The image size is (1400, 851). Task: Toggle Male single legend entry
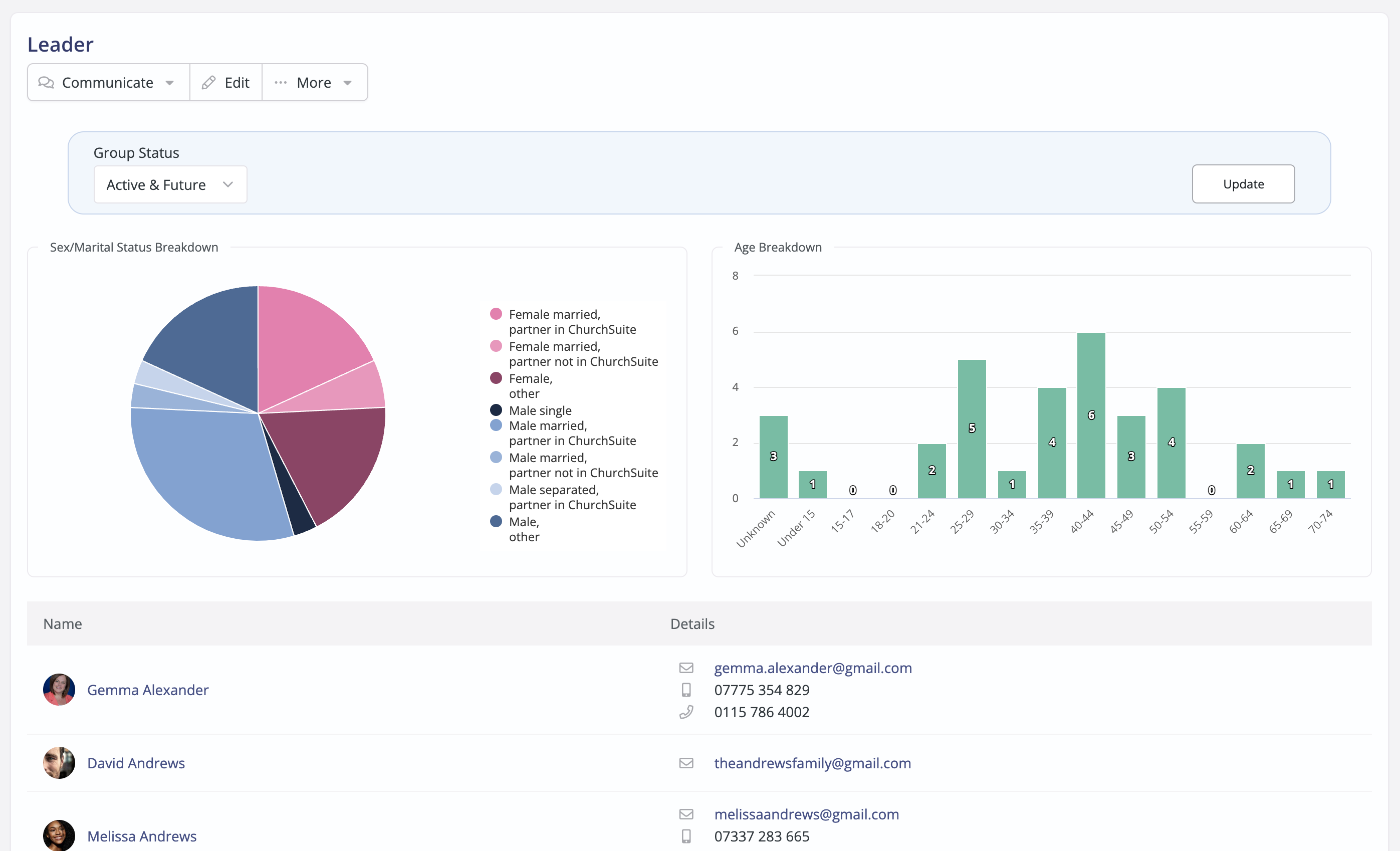[539, 410]
